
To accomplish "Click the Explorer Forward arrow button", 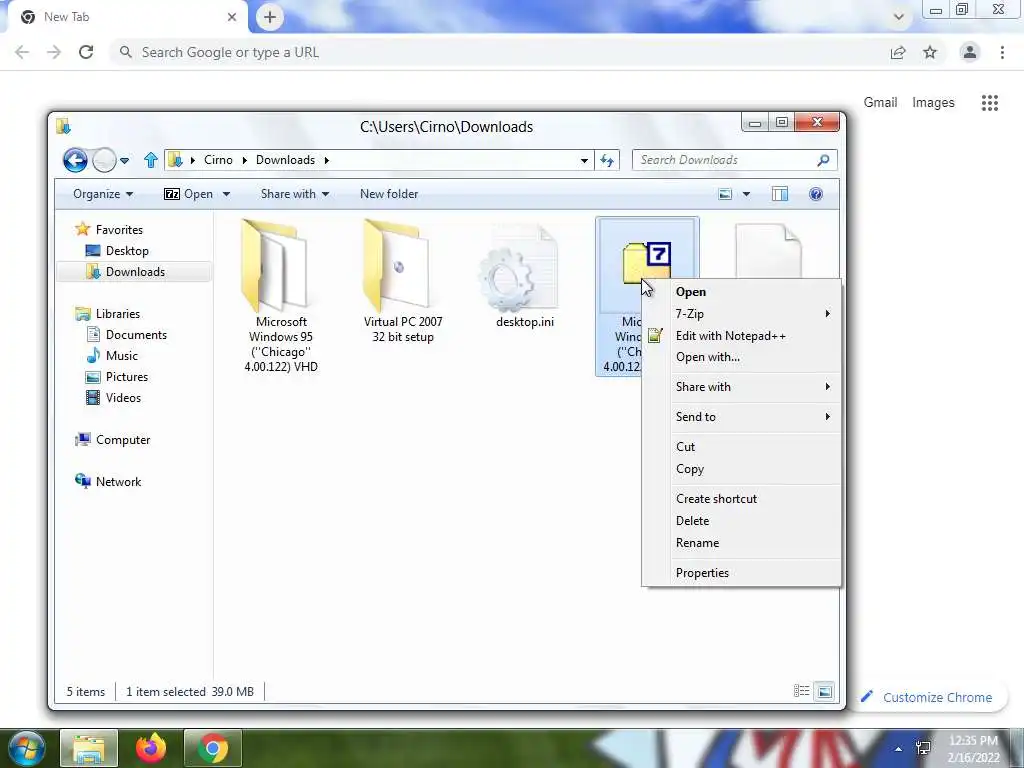I will pyautogui.click(x=104, y=160).
